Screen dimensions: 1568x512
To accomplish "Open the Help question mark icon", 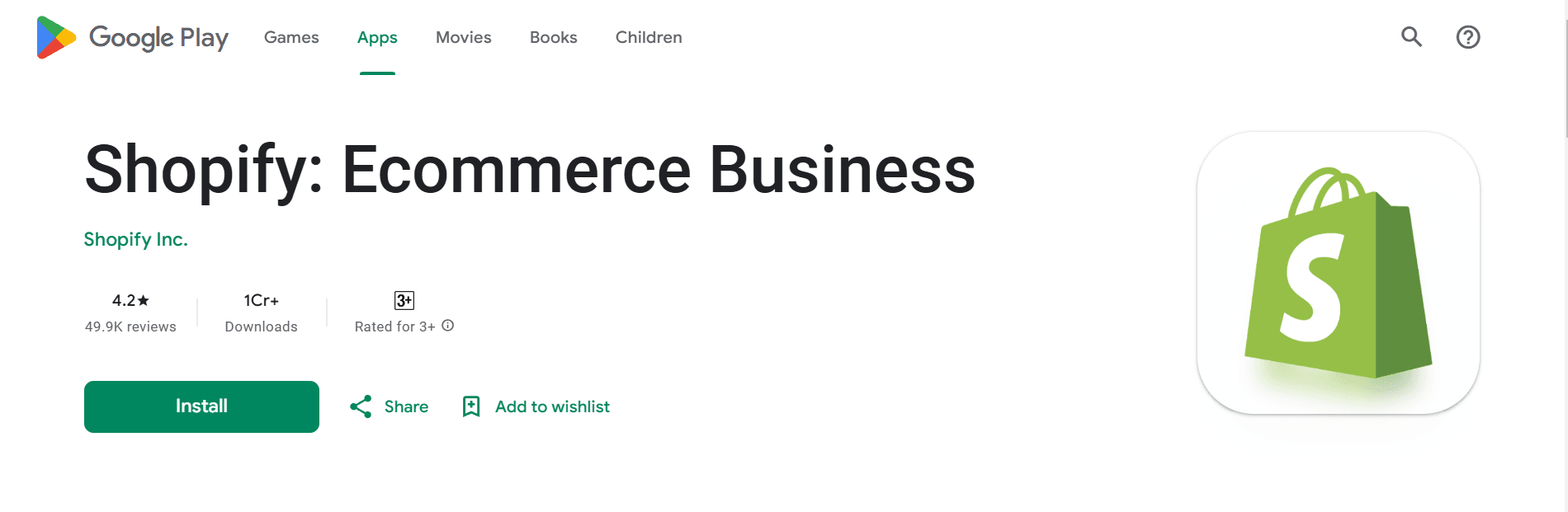I will tap(1468, 37).
